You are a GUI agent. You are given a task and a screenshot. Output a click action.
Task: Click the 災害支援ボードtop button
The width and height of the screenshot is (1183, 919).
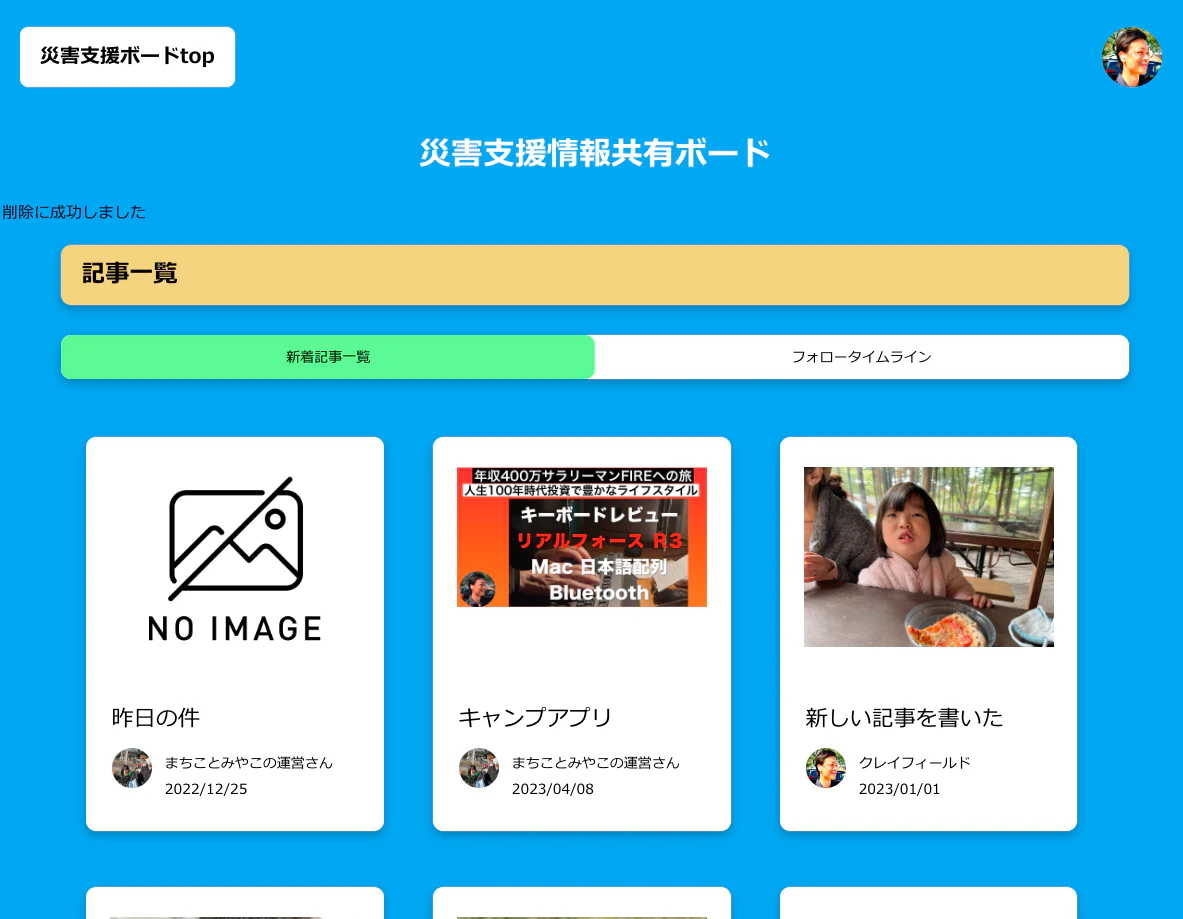(x=127, y=57)
